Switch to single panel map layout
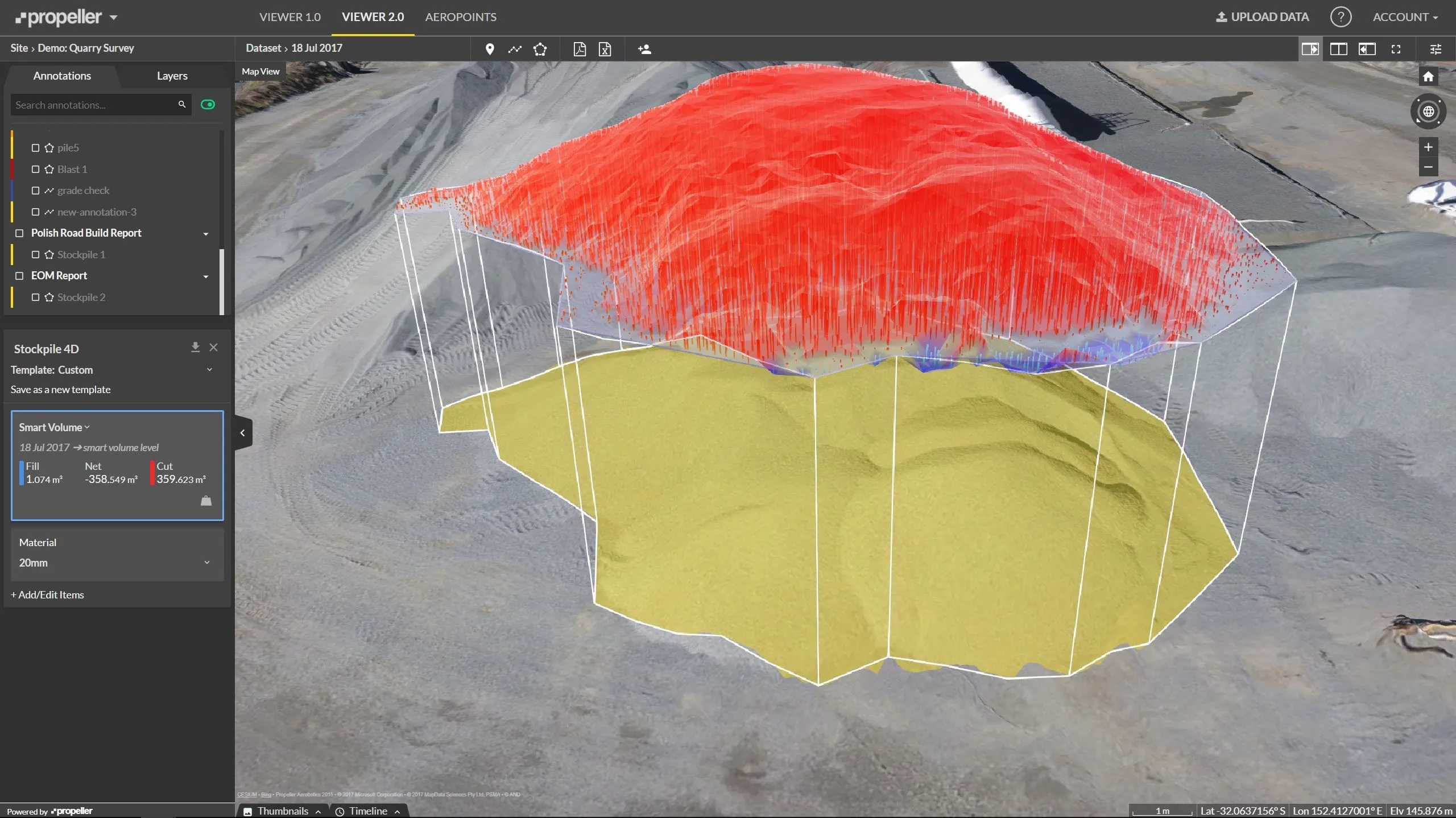Viewport: 1456px width, 818px height. pos(1310,49)
